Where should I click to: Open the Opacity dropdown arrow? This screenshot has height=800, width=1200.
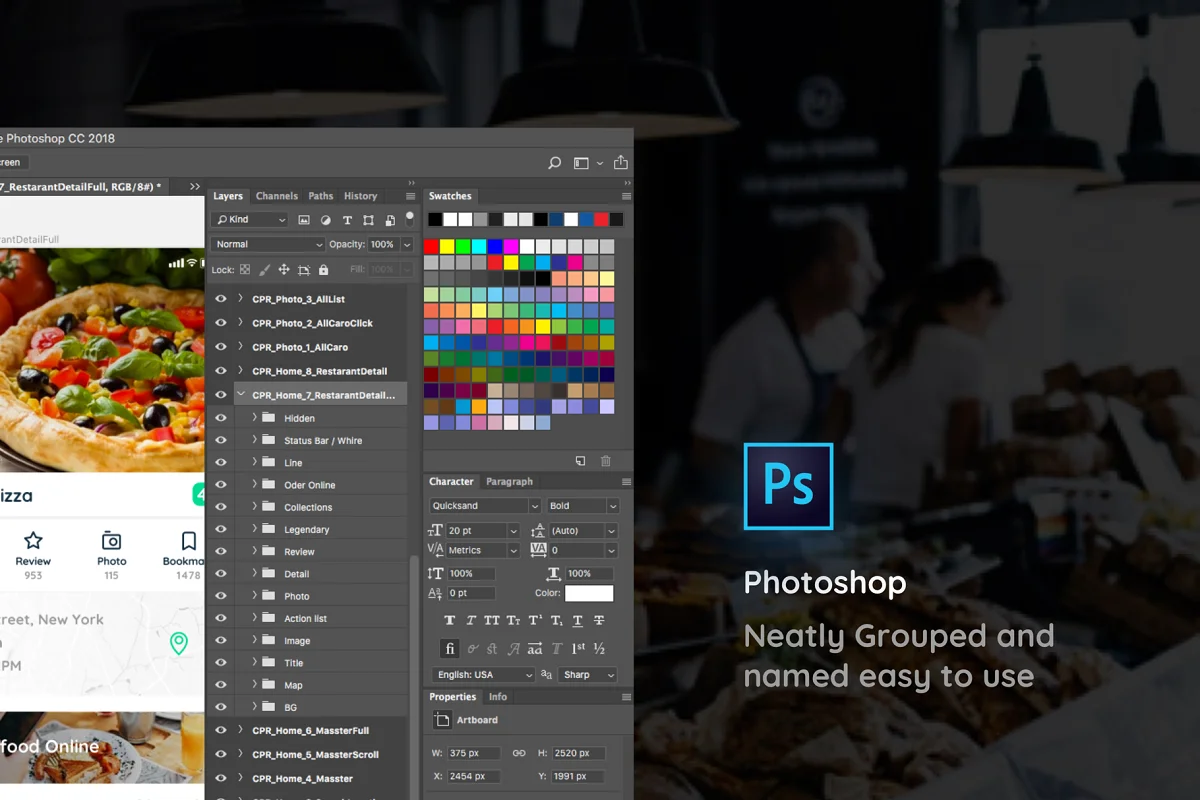407,244
